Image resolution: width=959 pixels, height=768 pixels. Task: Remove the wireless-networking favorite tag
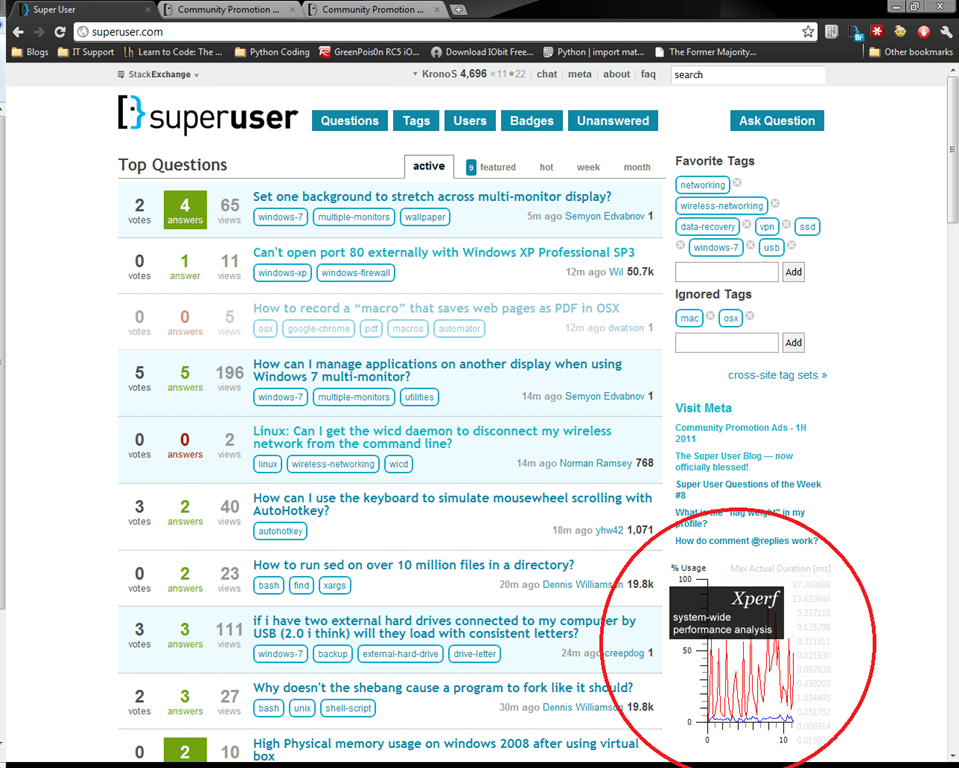775,203
